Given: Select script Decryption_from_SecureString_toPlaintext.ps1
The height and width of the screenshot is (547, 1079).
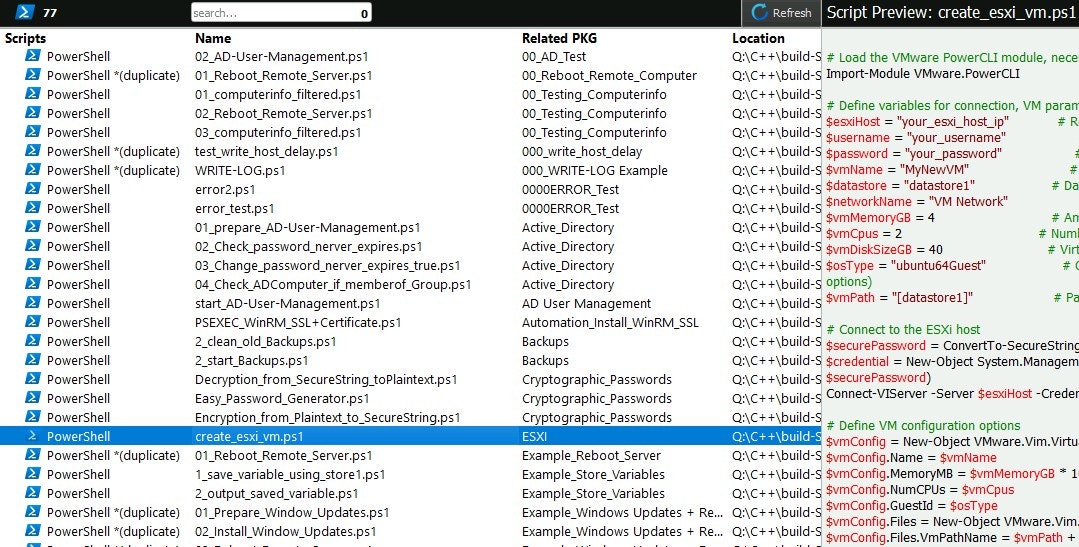Looking at the screenshot, I should [x=326, y=379].
